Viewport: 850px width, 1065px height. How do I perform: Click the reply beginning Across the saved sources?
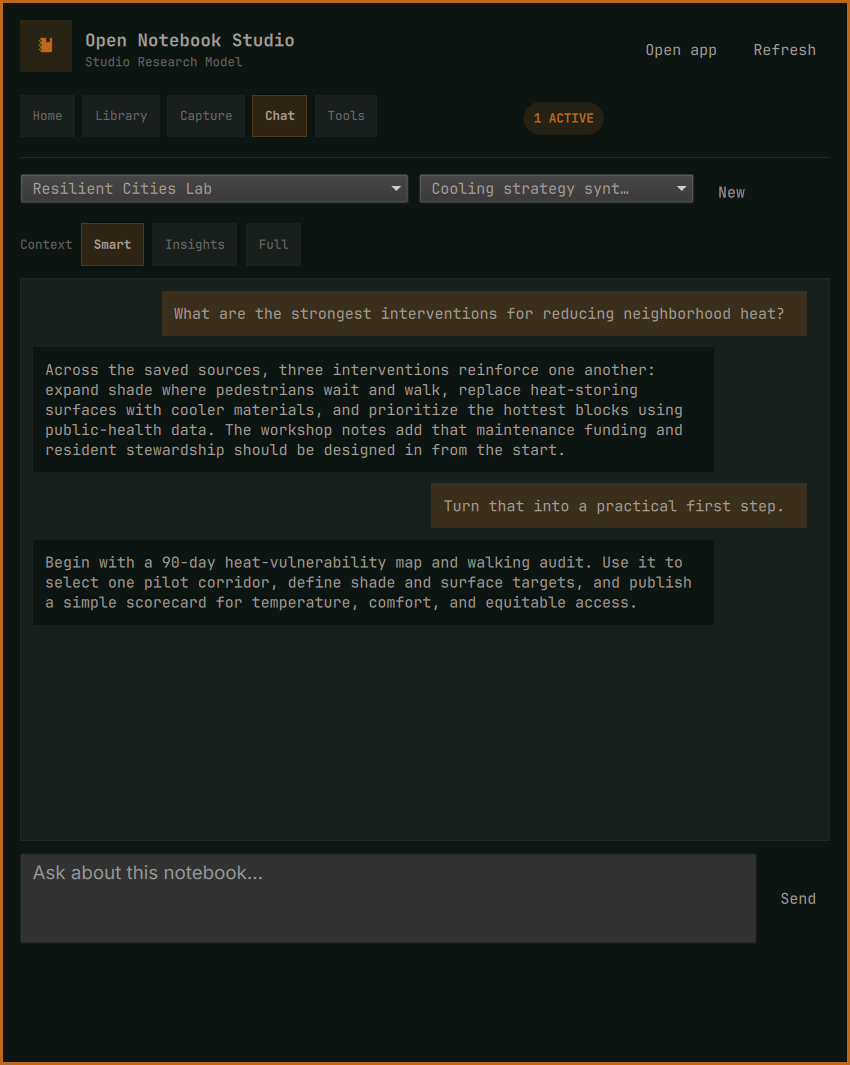(373, 410)
